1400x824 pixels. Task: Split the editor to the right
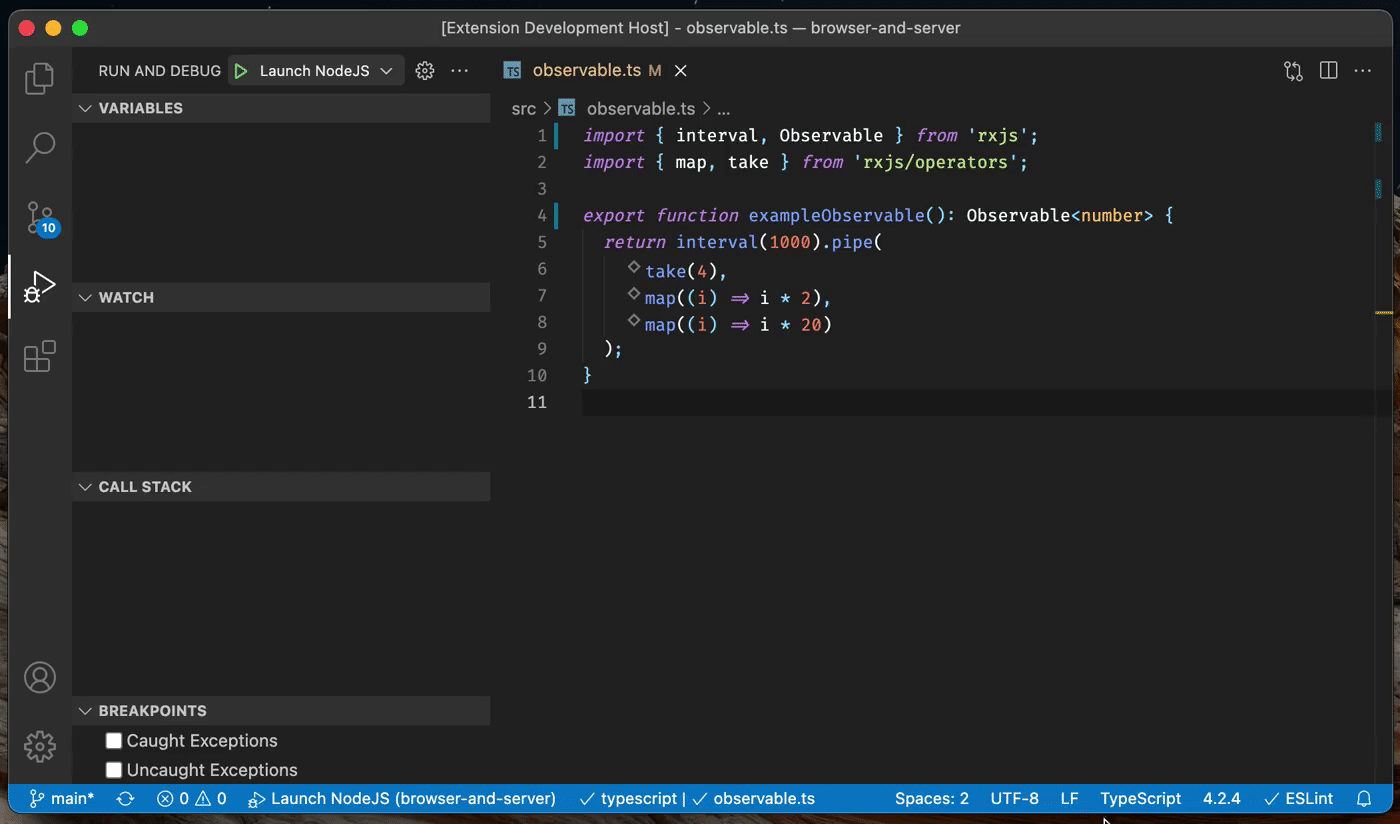pyautogui.click(x=1329, y=71)
